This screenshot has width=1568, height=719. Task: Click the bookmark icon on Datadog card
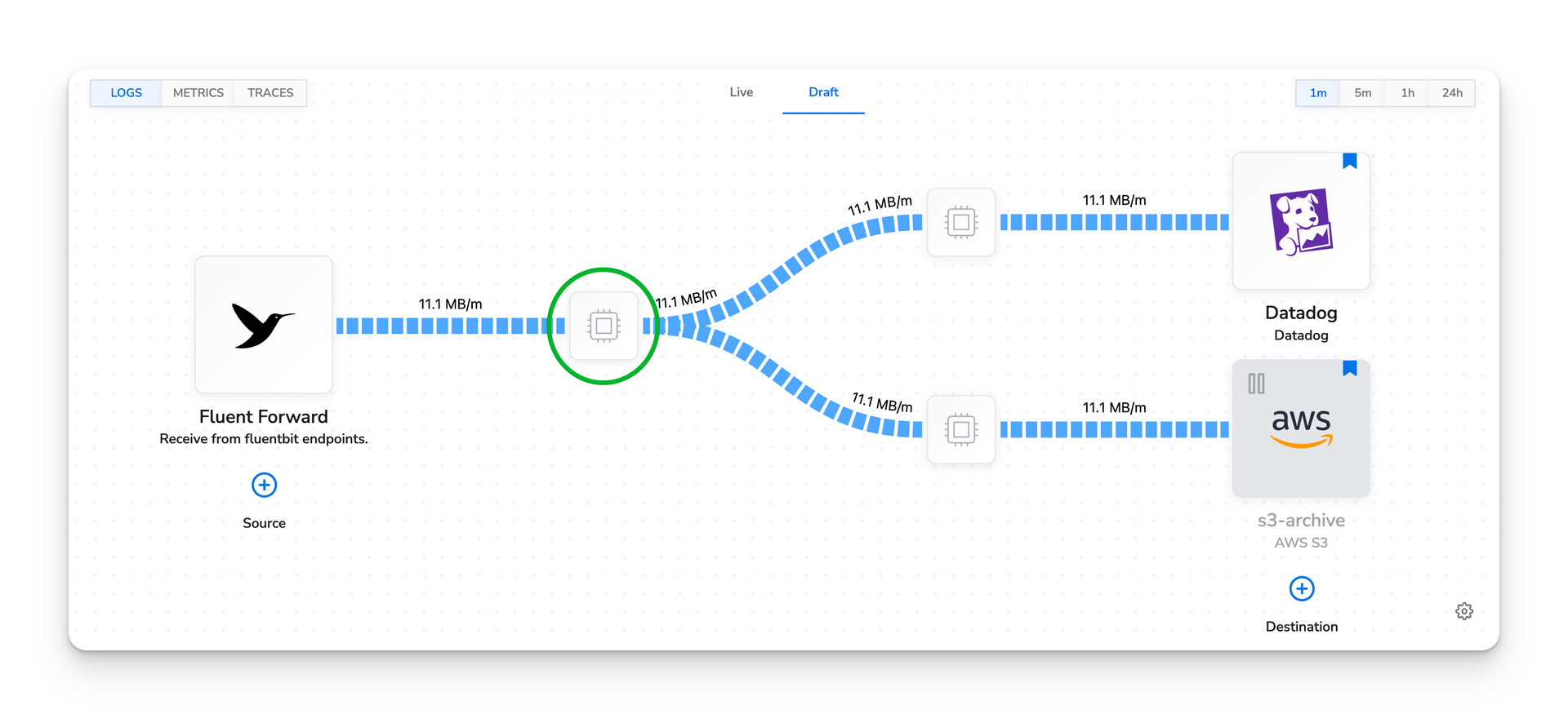(x=1350, y=161)
